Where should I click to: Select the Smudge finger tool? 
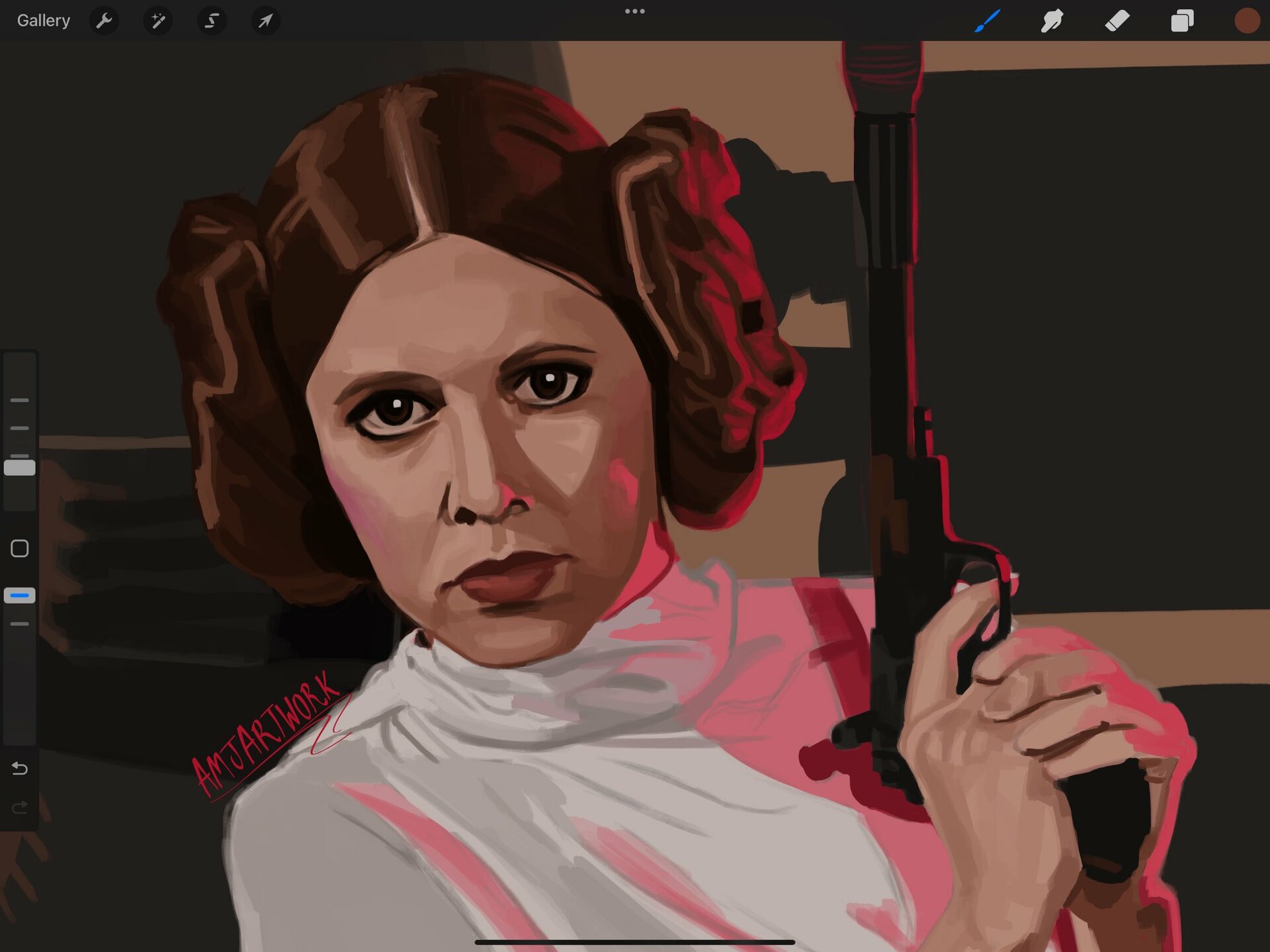tap(1052, 21)
